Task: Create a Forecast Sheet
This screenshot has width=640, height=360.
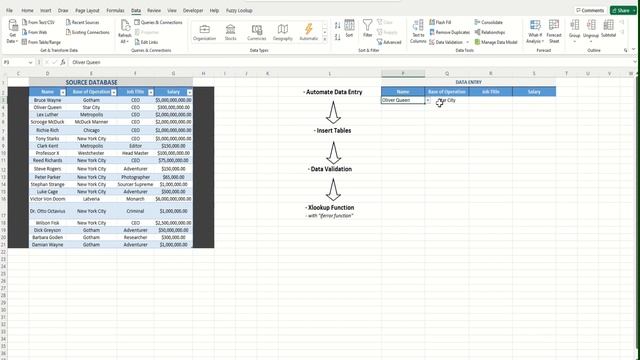Action: click(554, 31)
